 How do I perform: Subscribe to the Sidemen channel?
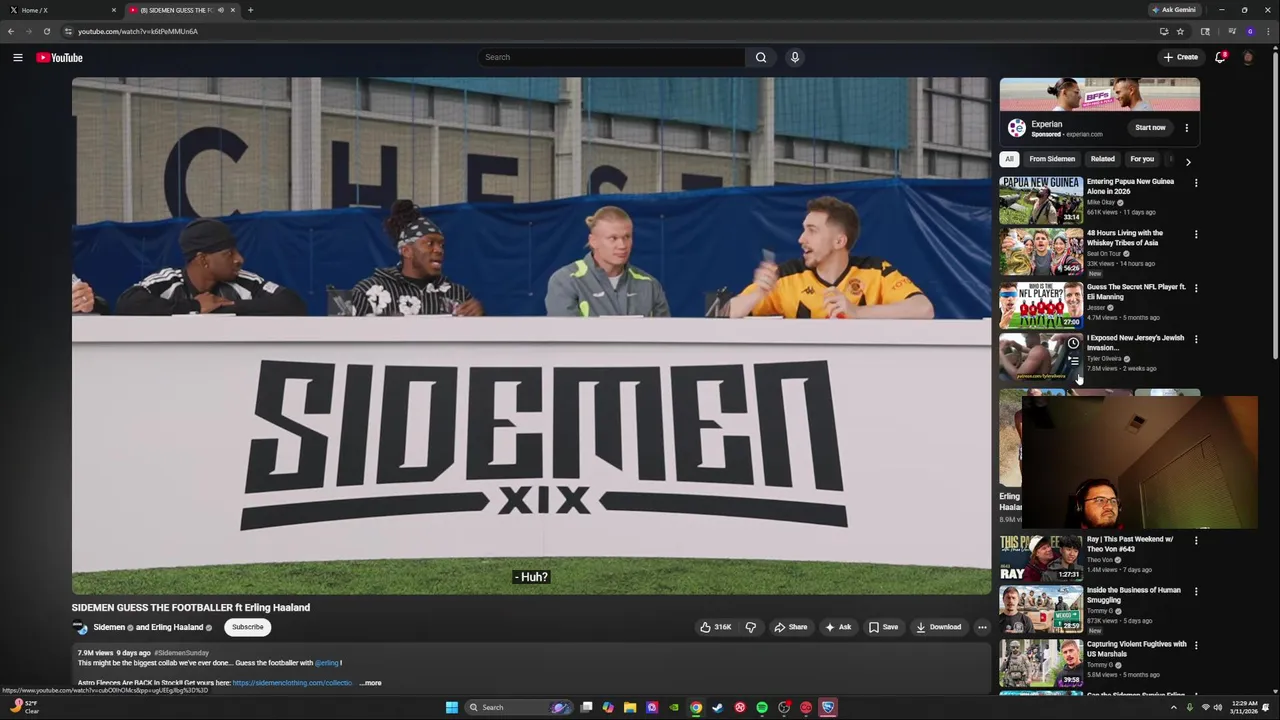(248, 627)
